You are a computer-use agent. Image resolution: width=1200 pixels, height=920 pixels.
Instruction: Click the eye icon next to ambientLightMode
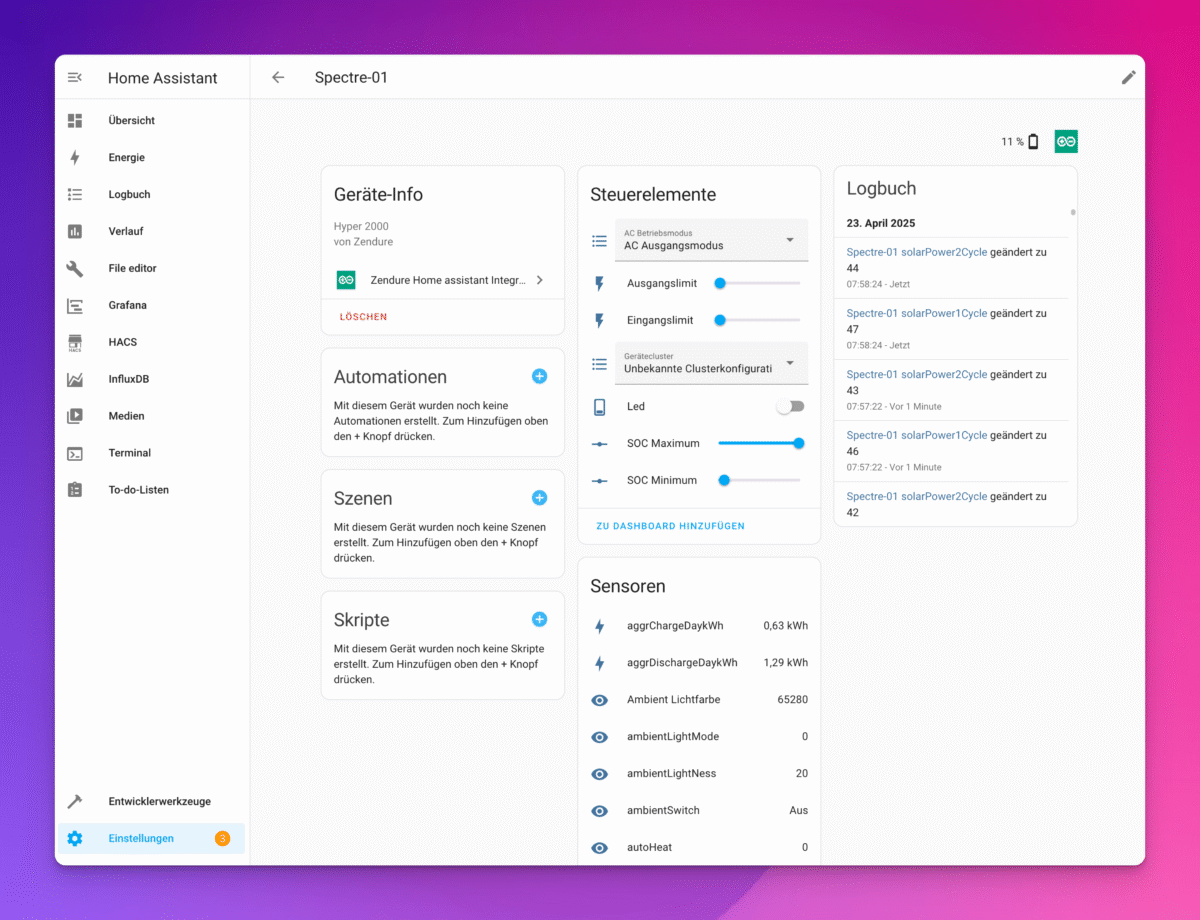[x=600, y=737]
